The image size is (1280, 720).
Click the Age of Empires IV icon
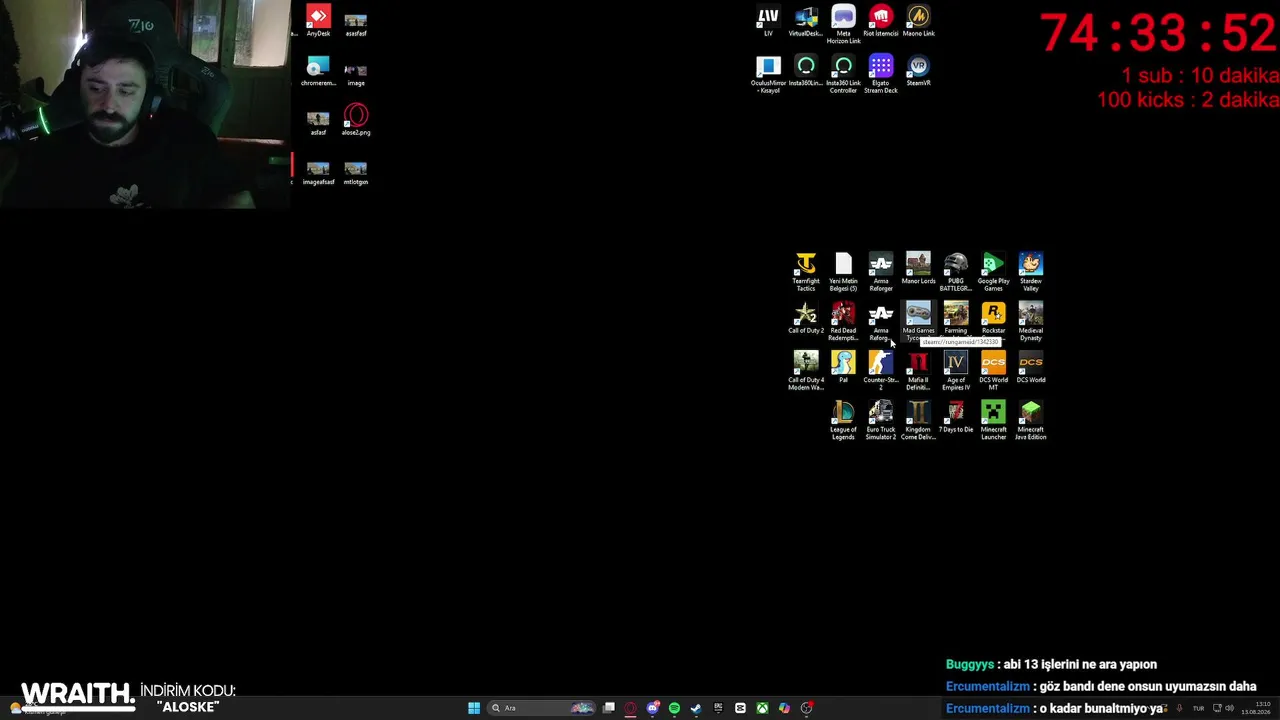click(x=956, y=370)
